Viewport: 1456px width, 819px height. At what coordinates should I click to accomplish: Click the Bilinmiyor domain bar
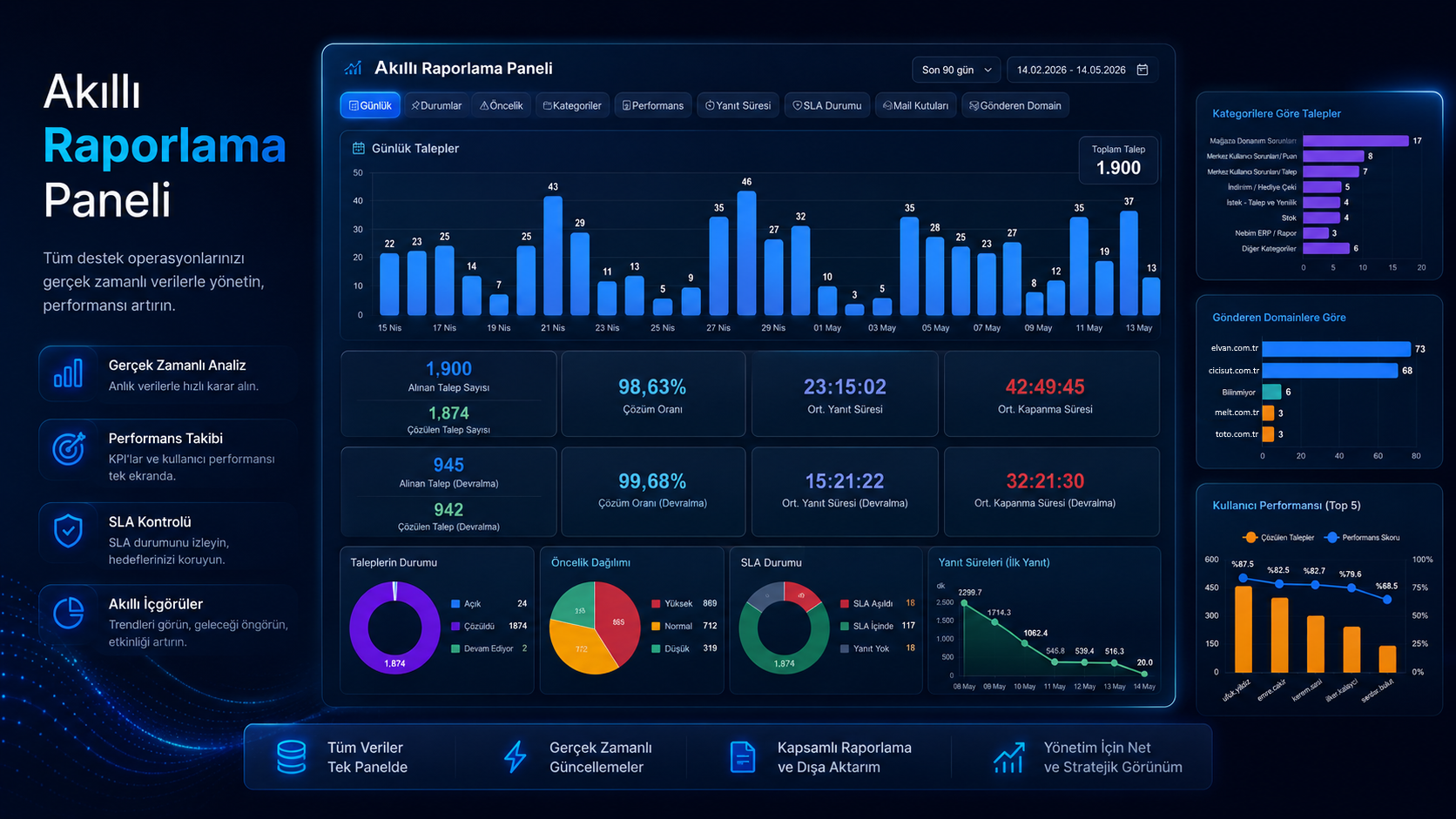click(x=1271, y=393)
